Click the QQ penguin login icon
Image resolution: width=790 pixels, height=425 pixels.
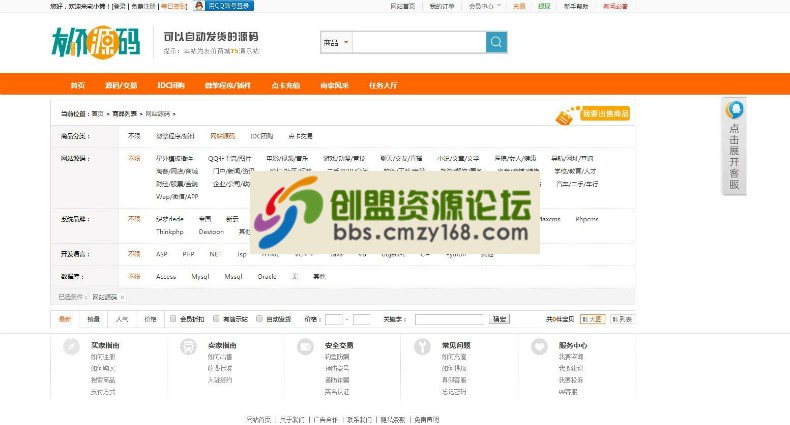click(199, 6)
